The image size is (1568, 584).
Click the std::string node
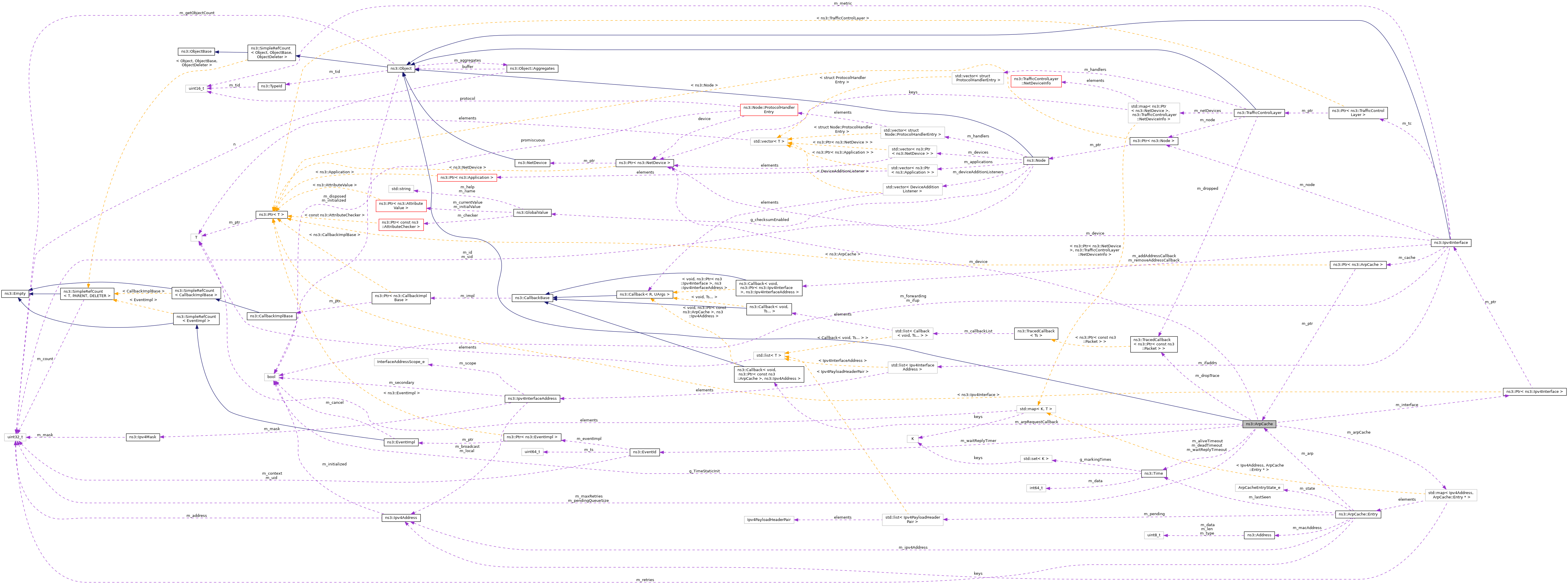click(x=401, y=189)
